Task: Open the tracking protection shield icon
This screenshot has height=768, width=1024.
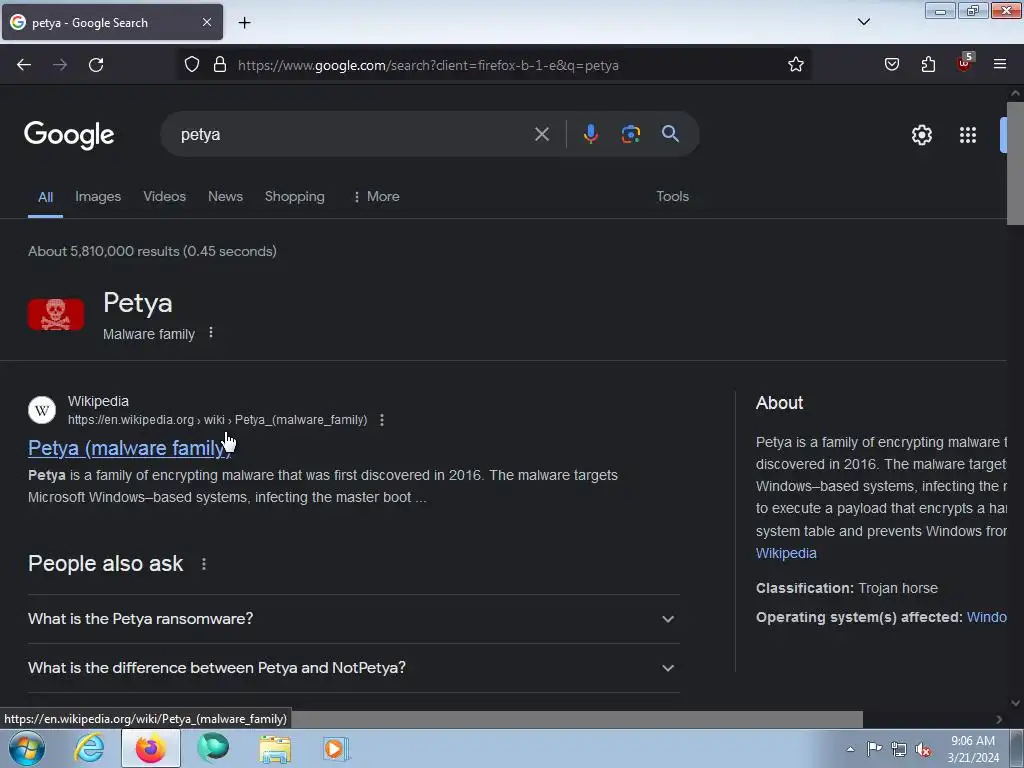Action: coord(191,65)
